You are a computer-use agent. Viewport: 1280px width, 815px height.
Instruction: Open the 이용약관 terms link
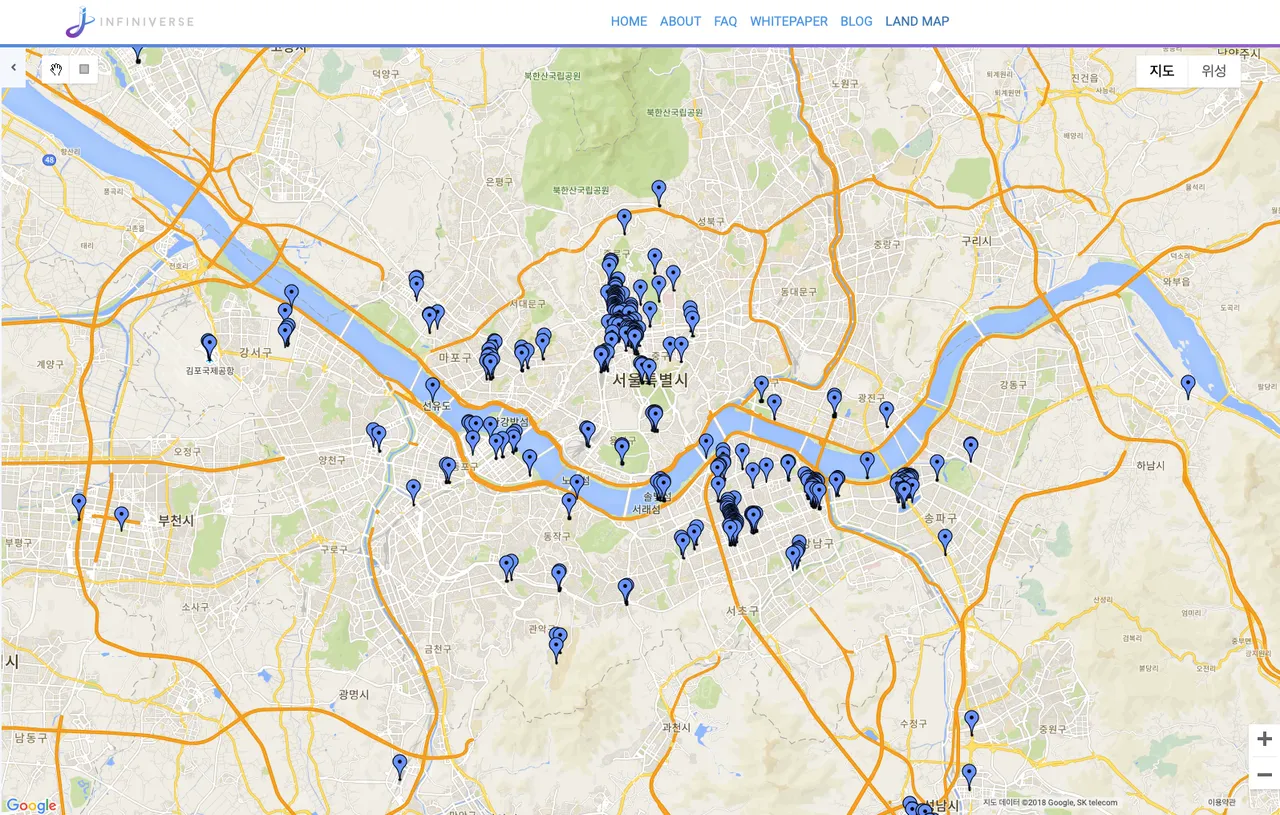1222,802
